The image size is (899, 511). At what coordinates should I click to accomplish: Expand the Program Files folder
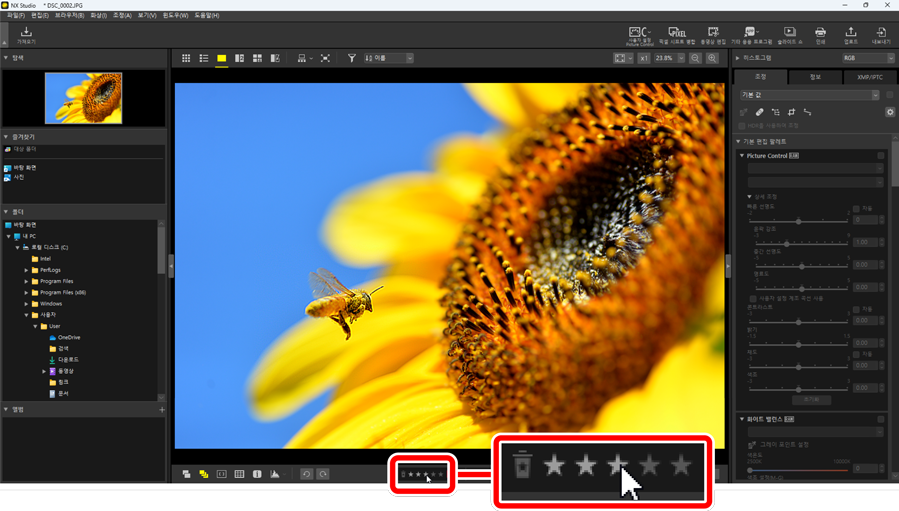pyautogui.click(x=26, y=281)
